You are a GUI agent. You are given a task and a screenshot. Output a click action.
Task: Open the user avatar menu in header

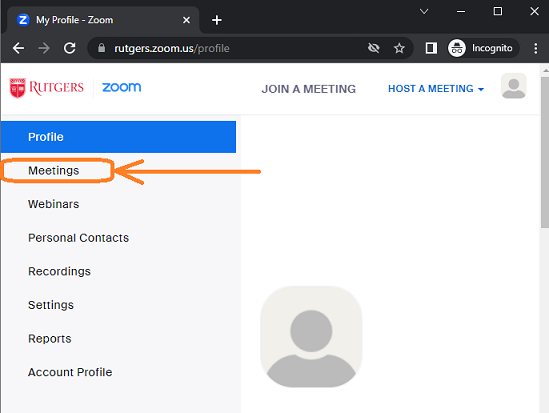point(513,86)
